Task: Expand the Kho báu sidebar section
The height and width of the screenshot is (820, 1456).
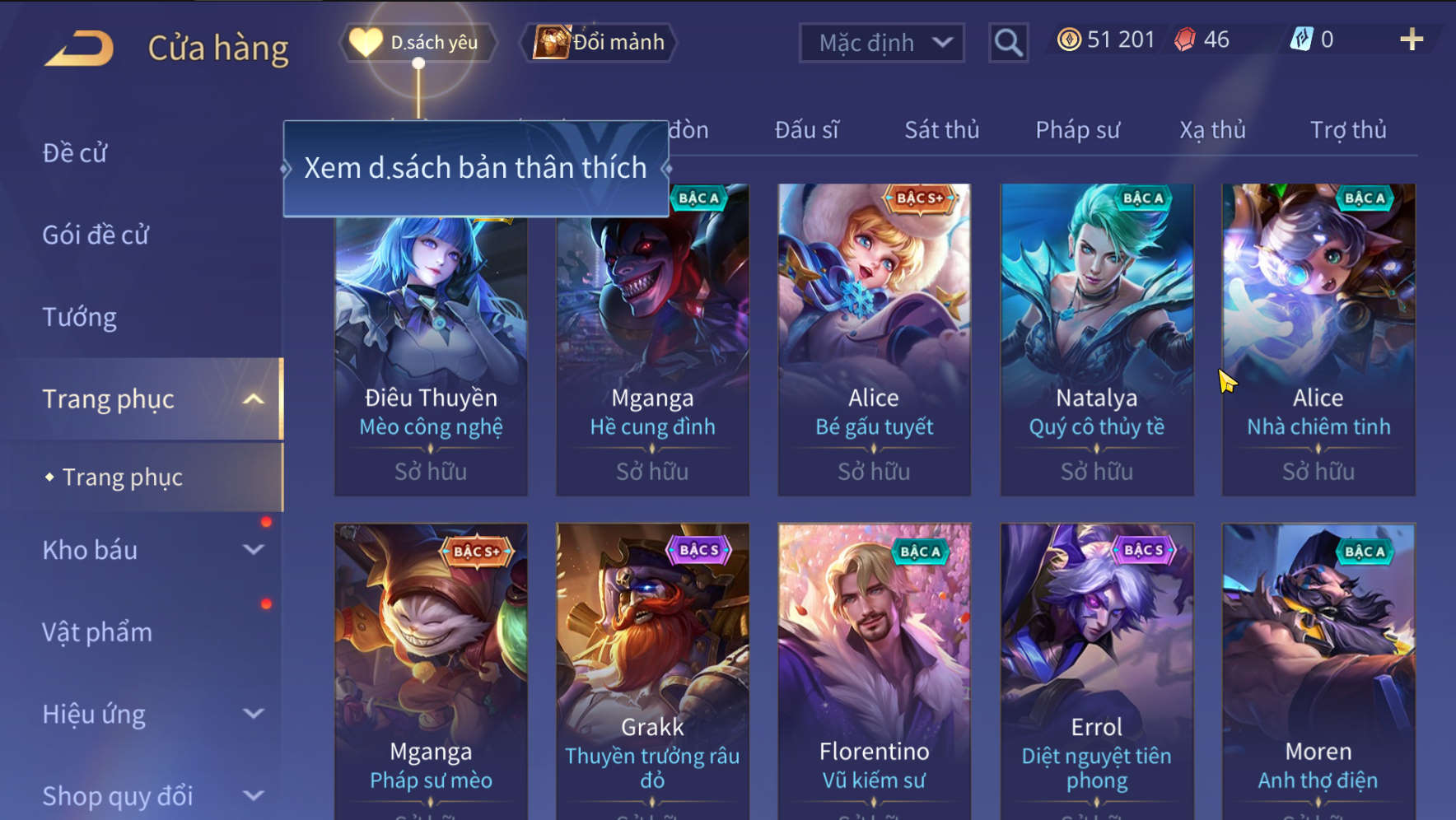Action: 254,549
